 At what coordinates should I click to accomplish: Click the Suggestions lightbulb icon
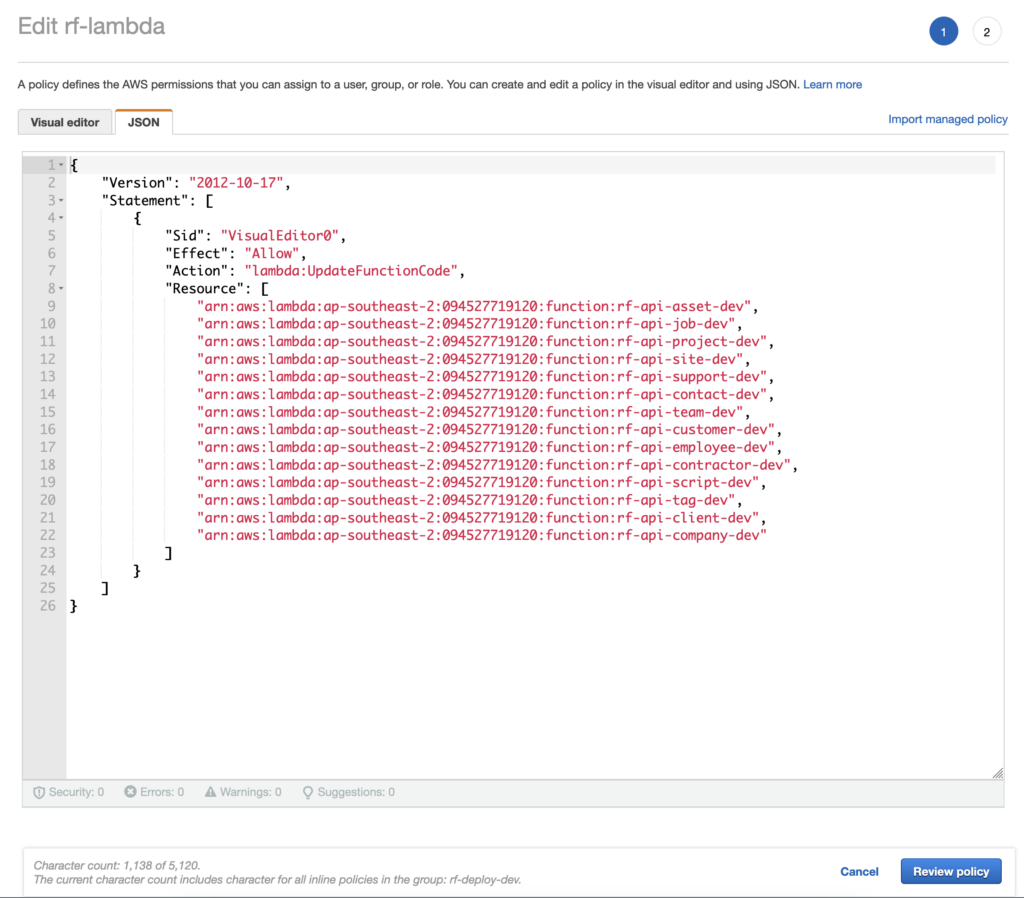[x=308, y=792]
